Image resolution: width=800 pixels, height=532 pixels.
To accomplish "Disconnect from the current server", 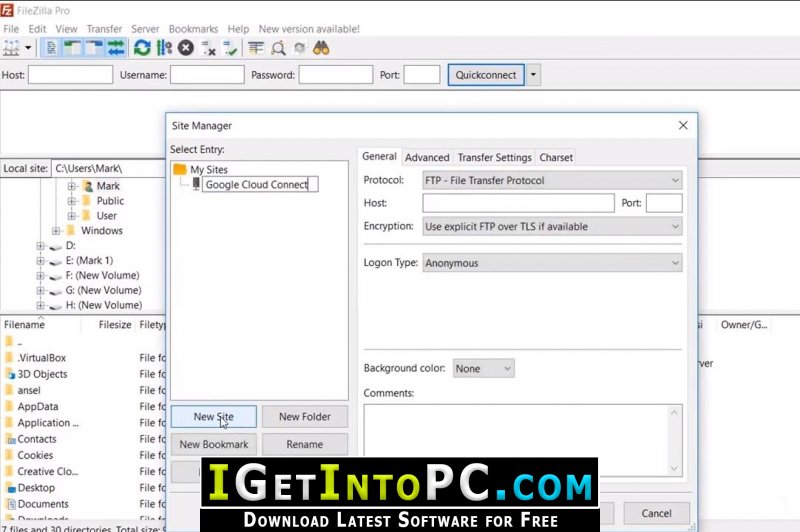I will tap(208, 48).
